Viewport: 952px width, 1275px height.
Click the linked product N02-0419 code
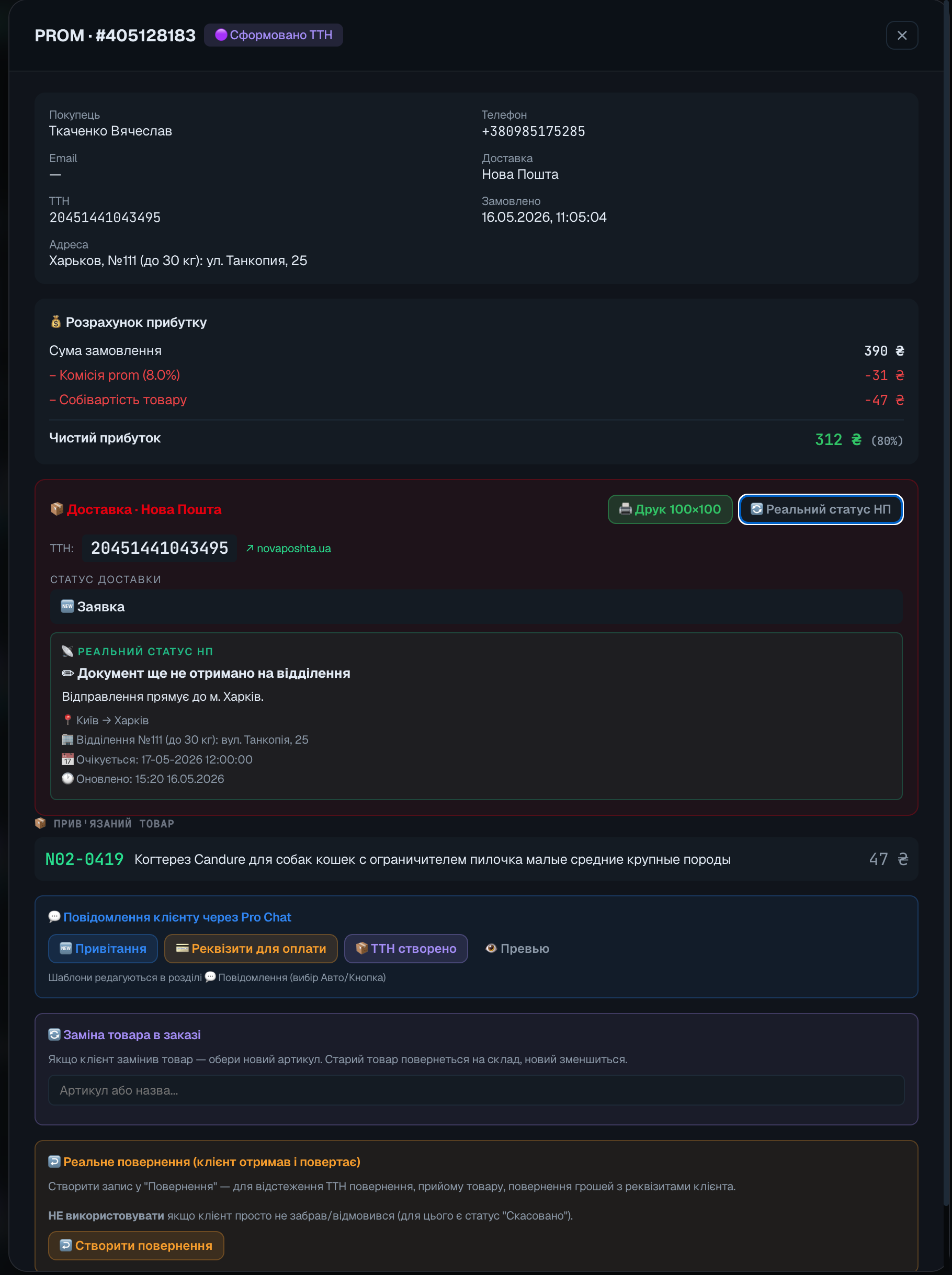(85, 858)
